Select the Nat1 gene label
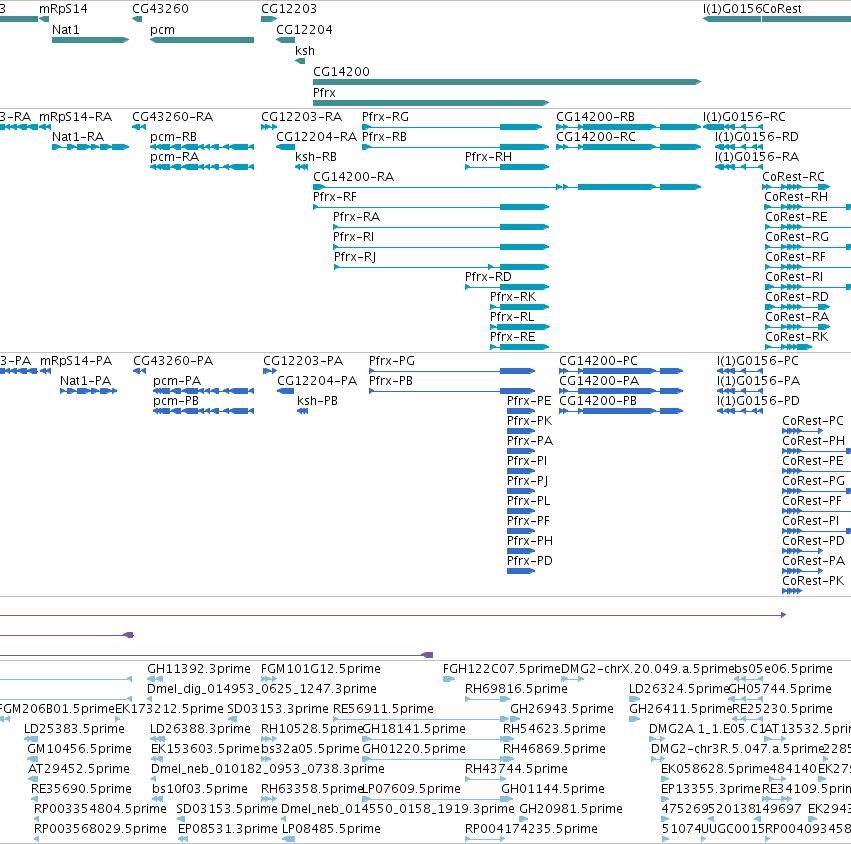The image size is (851, 844). click(x=66, y=30)
